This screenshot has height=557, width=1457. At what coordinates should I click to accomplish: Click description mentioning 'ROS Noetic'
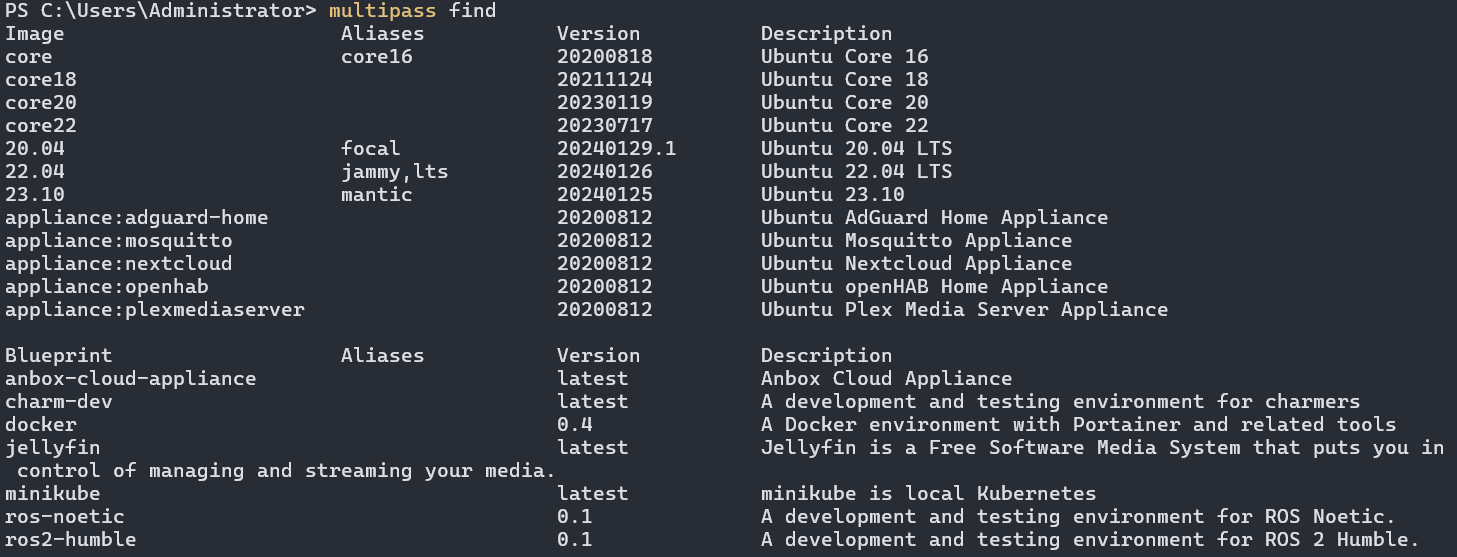point(1079,516)
